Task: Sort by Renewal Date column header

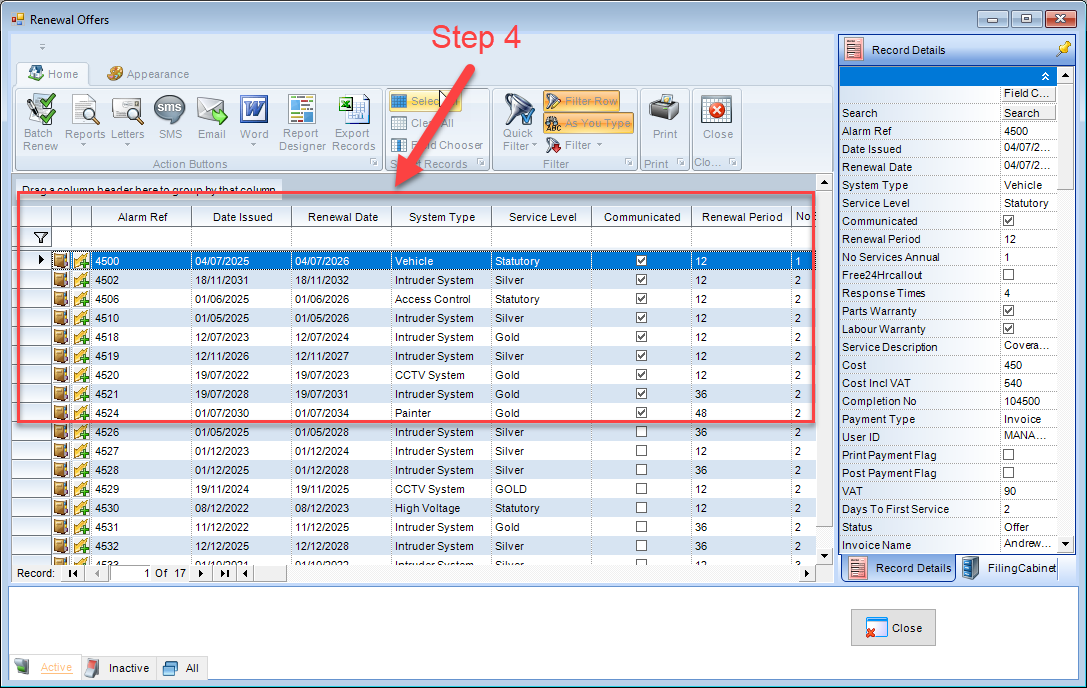Action: click(x=342, y=217)
